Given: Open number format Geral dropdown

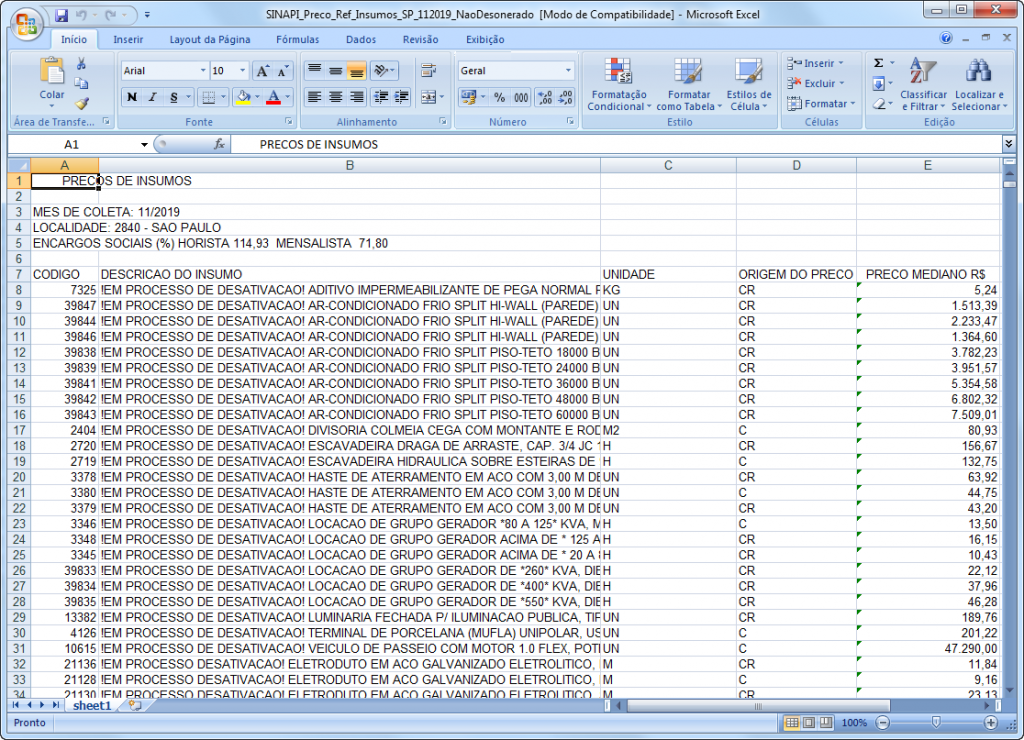Looking at the screenshot, I should tap(568, 71).
